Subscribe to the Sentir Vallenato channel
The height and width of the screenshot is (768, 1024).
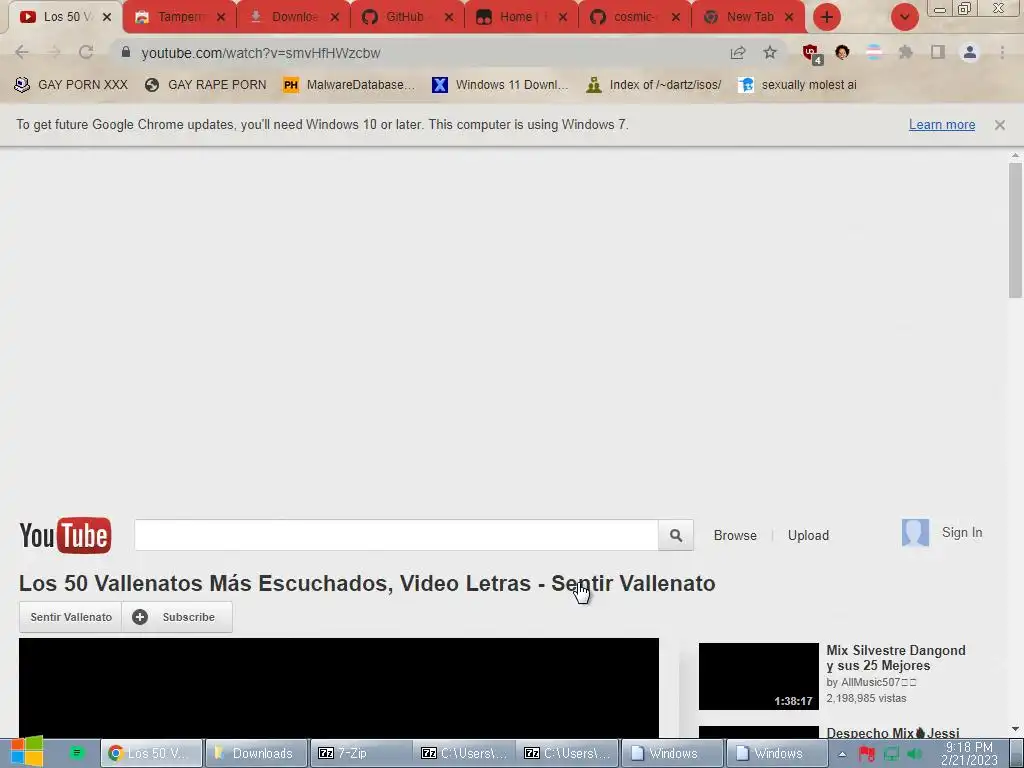click(177, 617)
